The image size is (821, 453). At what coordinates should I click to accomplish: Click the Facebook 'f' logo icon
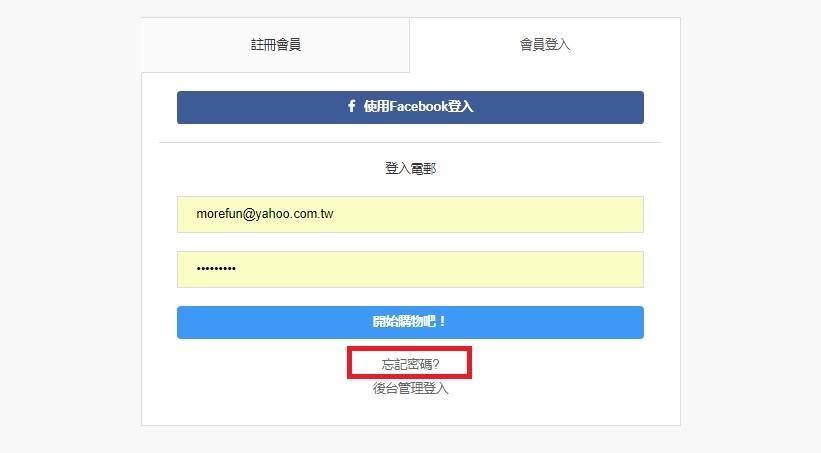pyautogui.click(x=351, y=106)
